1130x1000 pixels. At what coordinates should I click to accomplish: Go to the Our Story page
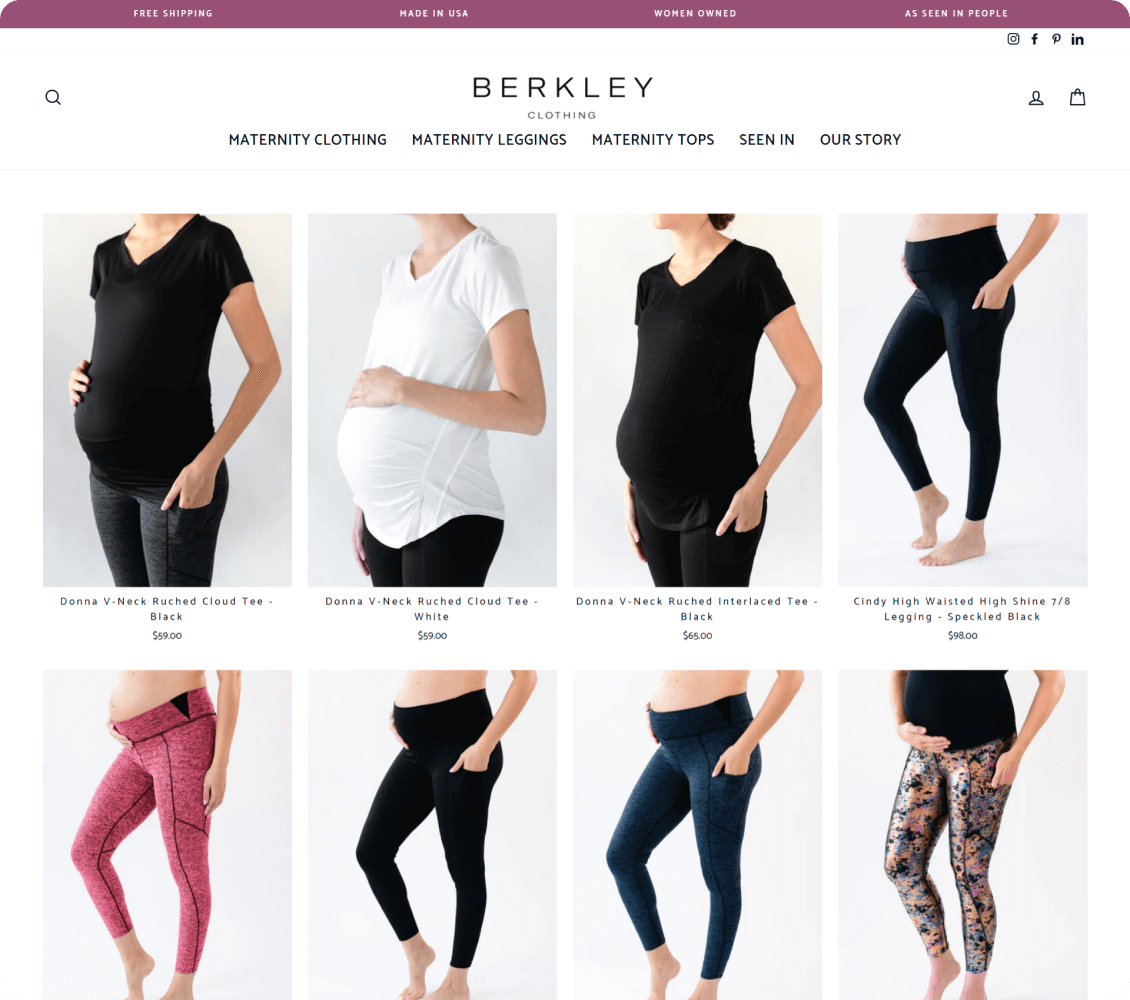(860, 140)
